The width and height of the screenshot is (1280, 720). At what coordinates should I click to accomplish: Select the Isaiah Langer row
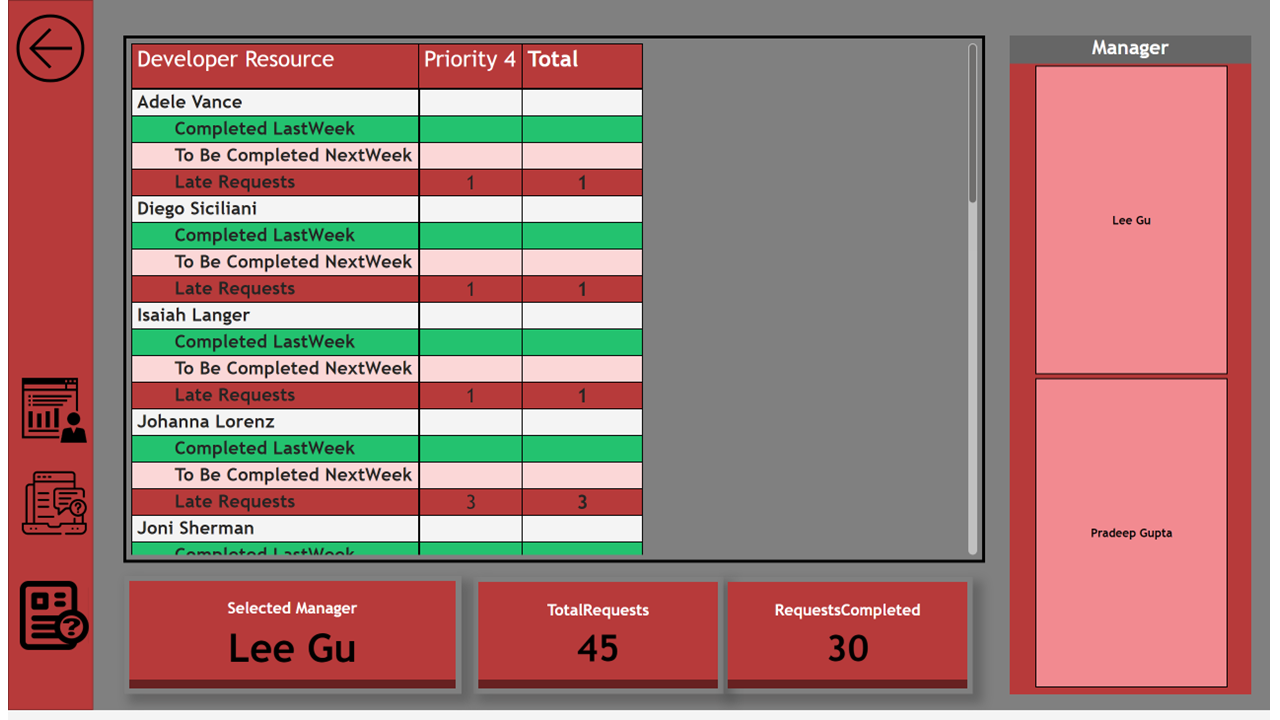pos(193,315)
